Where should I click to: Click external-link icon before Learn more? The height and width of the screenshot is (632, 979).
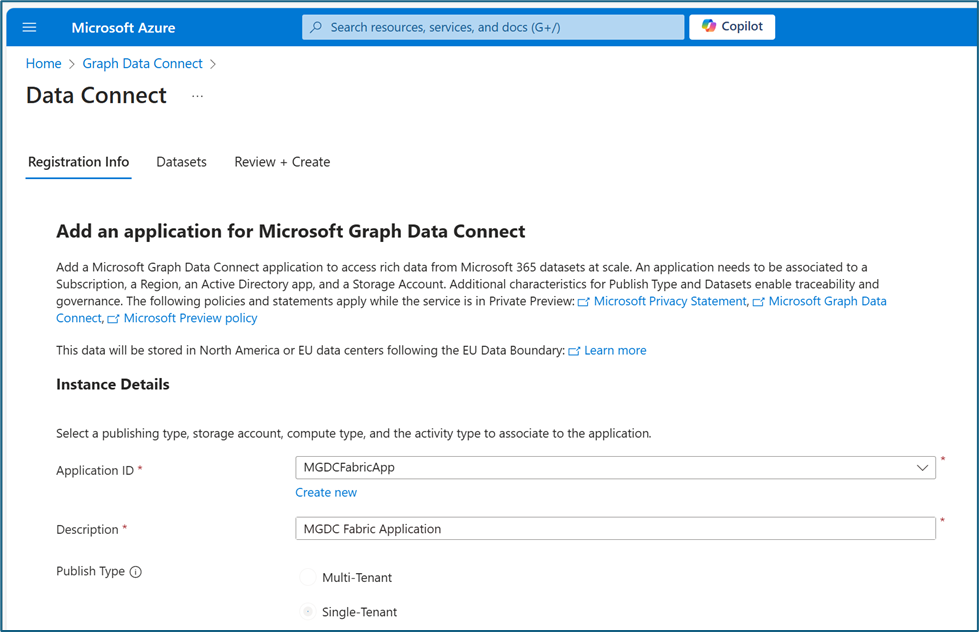(x=574, y=352)
